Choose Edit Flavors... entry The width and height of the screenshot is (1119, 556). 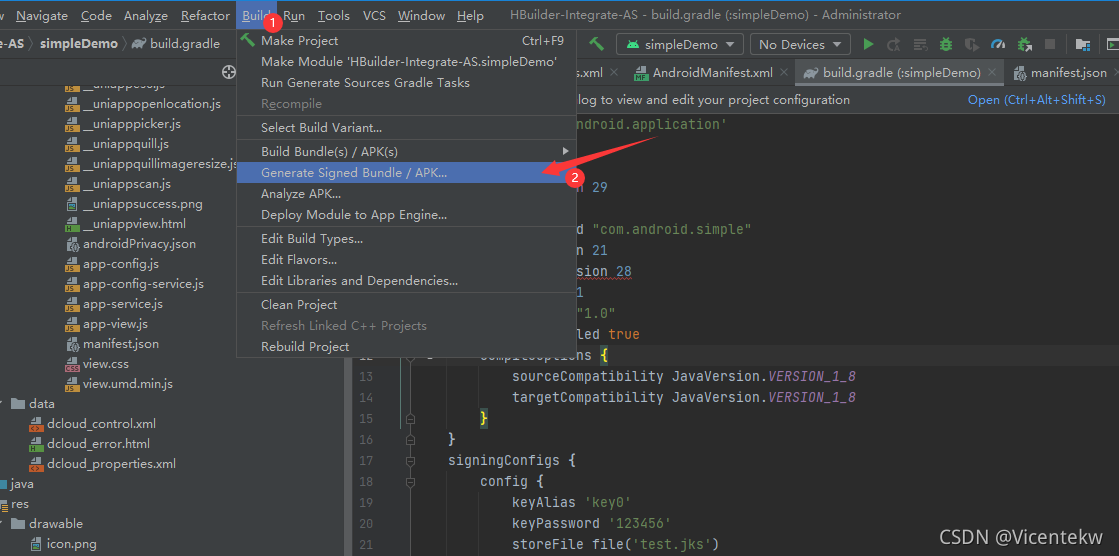coord(406,260)
